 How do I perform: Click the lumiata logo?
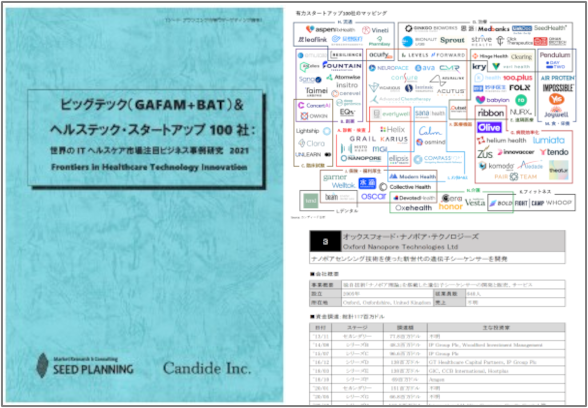549,140
